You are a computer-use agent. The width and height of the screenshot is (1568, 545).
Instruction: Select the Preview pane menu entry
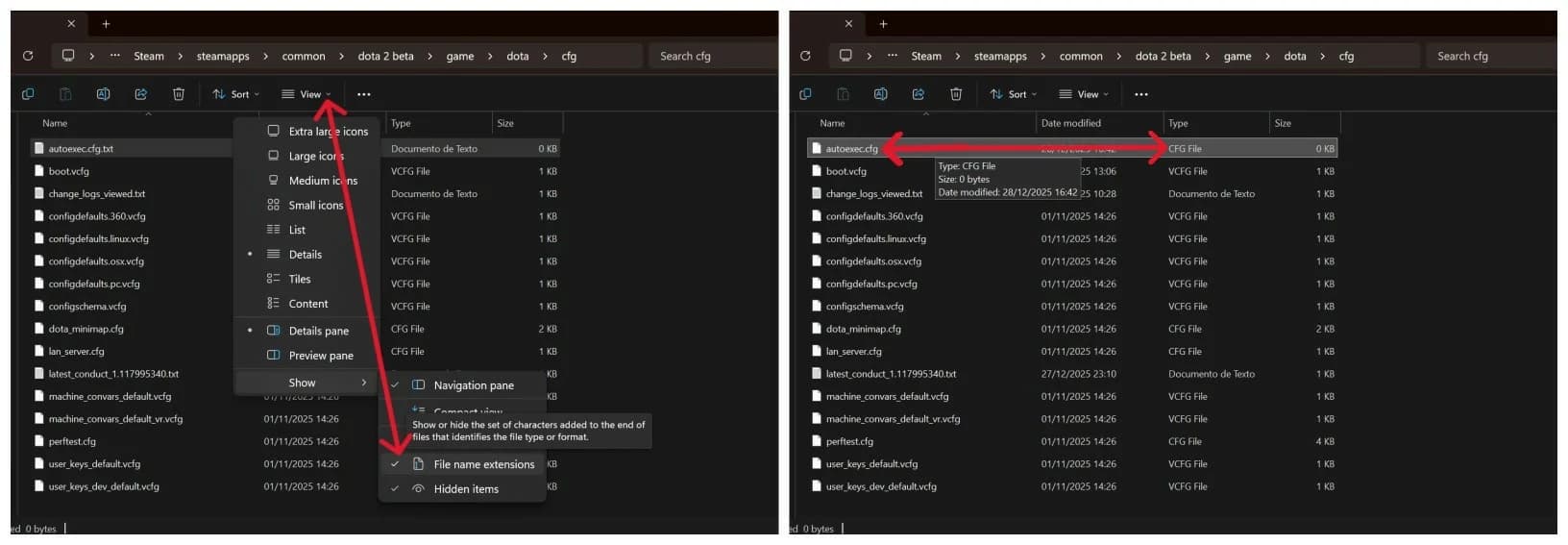[x=321, y=356]
